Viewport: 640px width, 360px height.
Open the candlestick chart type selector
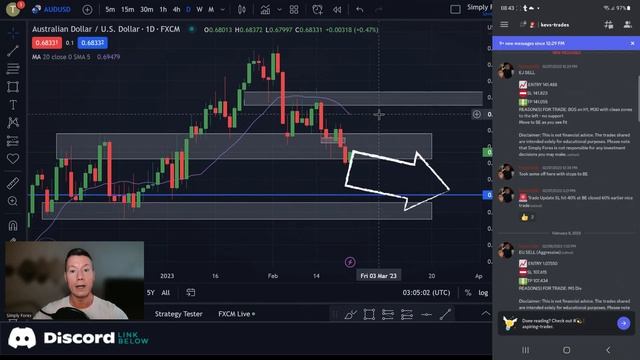point(242,9)
